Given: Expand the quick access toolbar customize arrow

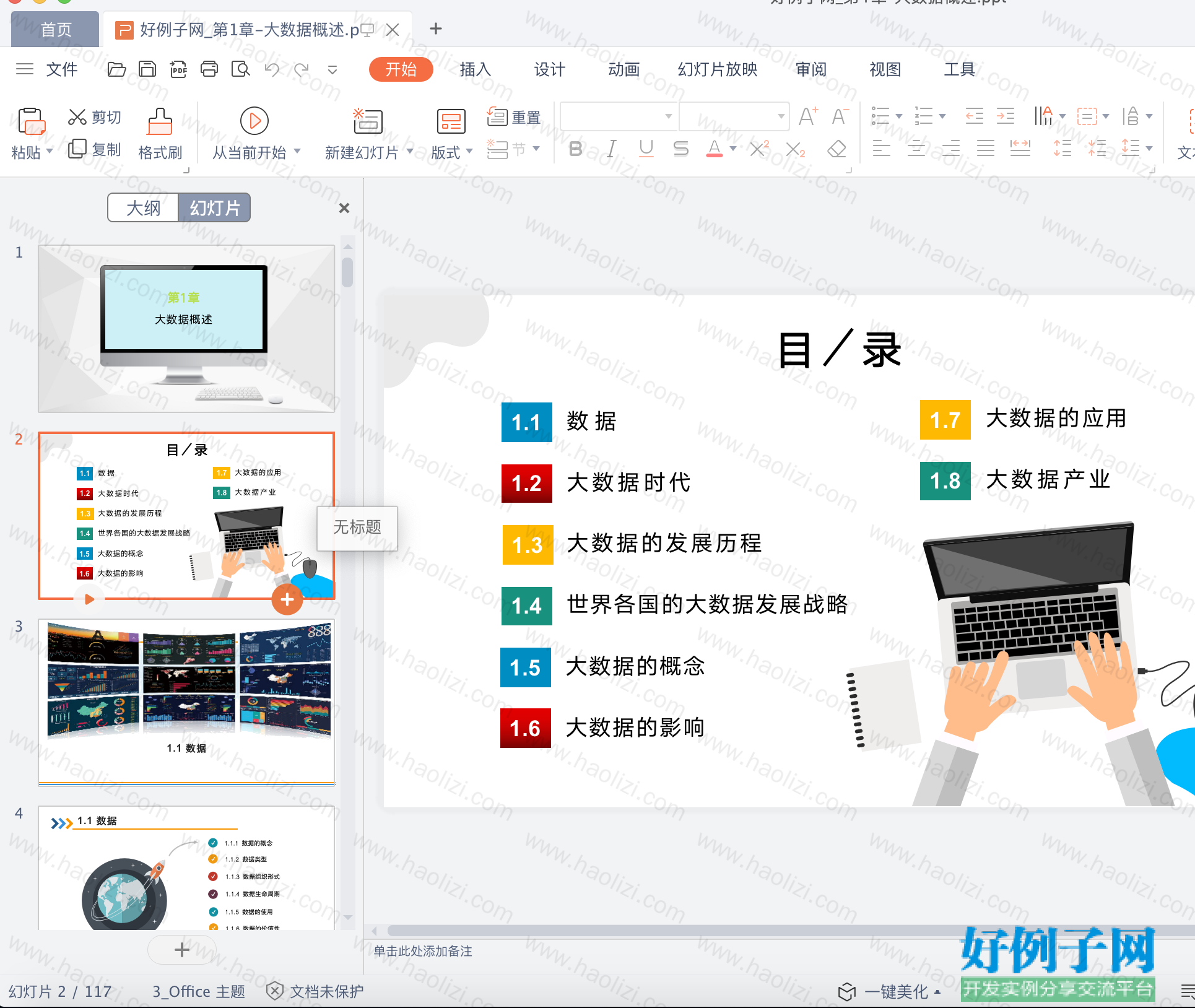Looking at the screenshot, I should [x=332, y=70].
